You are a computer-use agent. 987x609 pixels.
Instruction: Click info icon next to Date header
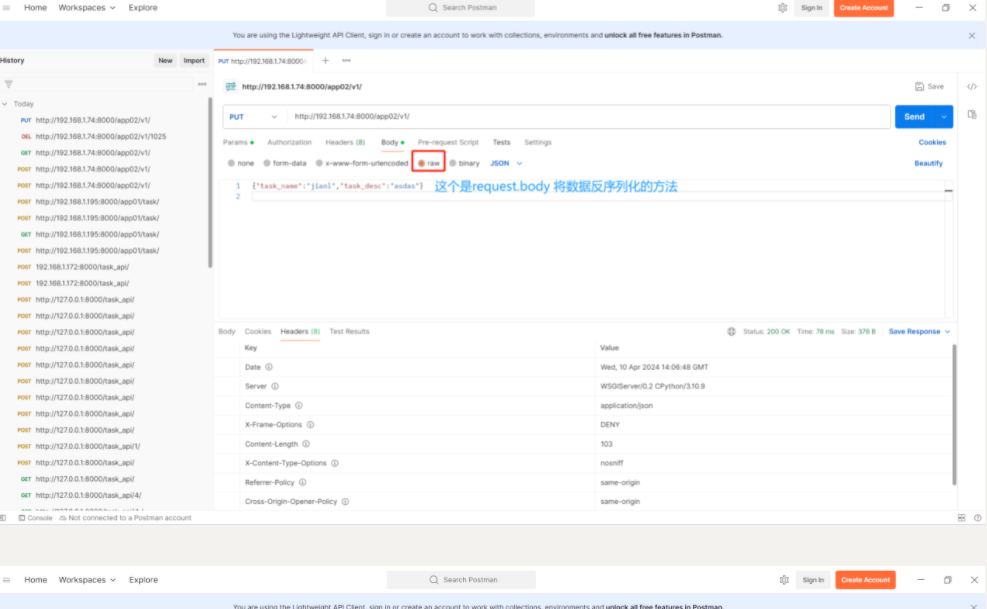pyautogui.click(x=269, y=367)
